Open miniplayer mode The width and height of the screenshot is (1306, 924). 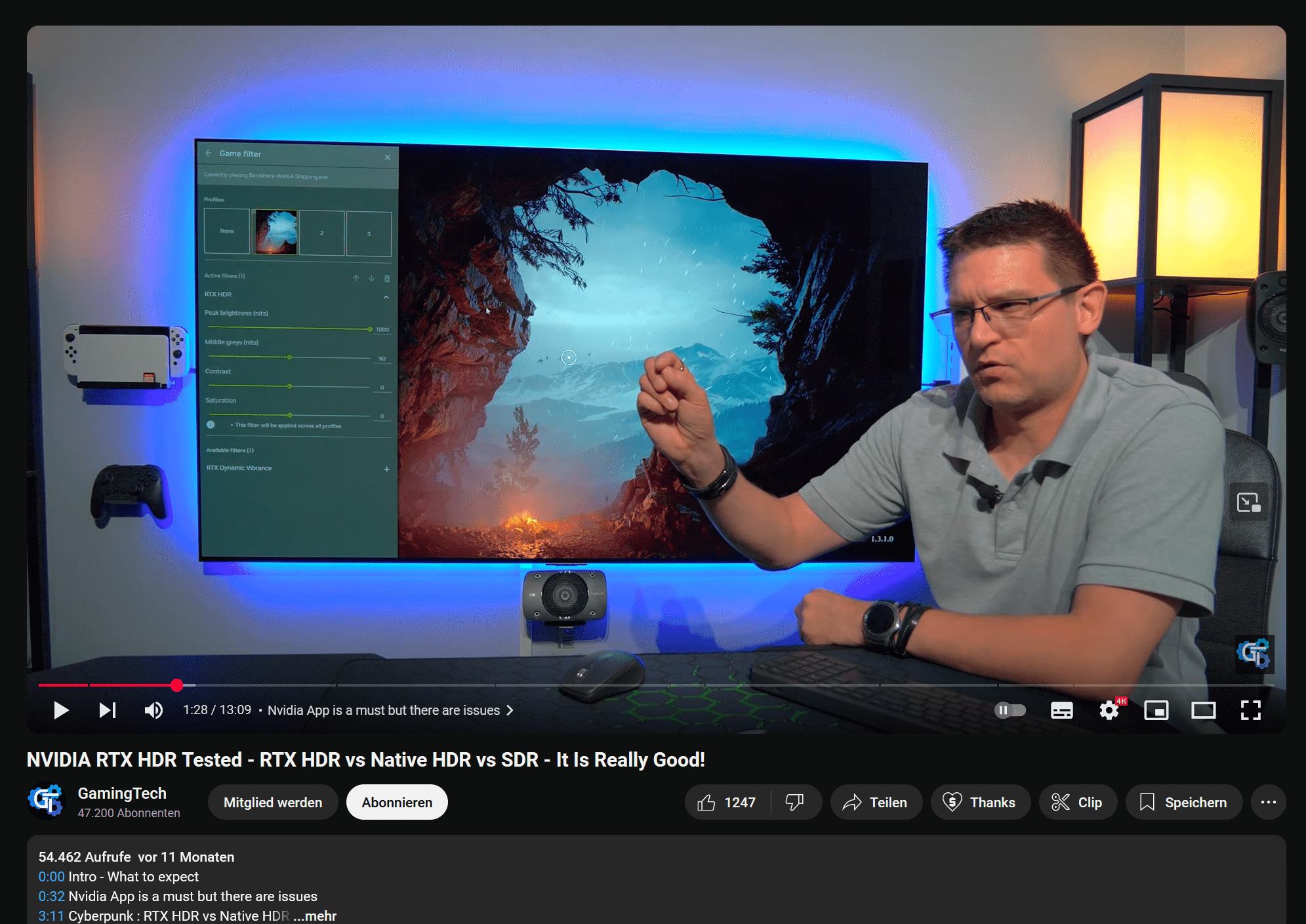click(1156, 710)
